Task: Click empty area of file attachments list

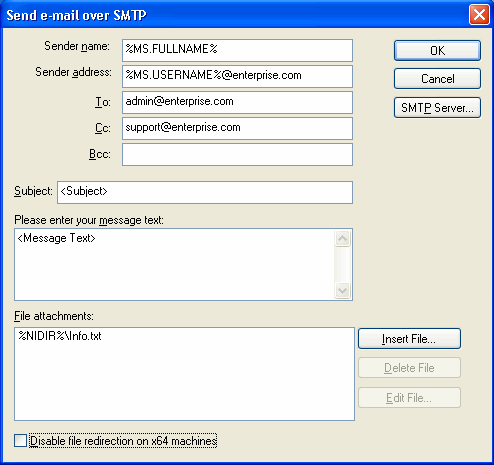Action: [184, 383]
